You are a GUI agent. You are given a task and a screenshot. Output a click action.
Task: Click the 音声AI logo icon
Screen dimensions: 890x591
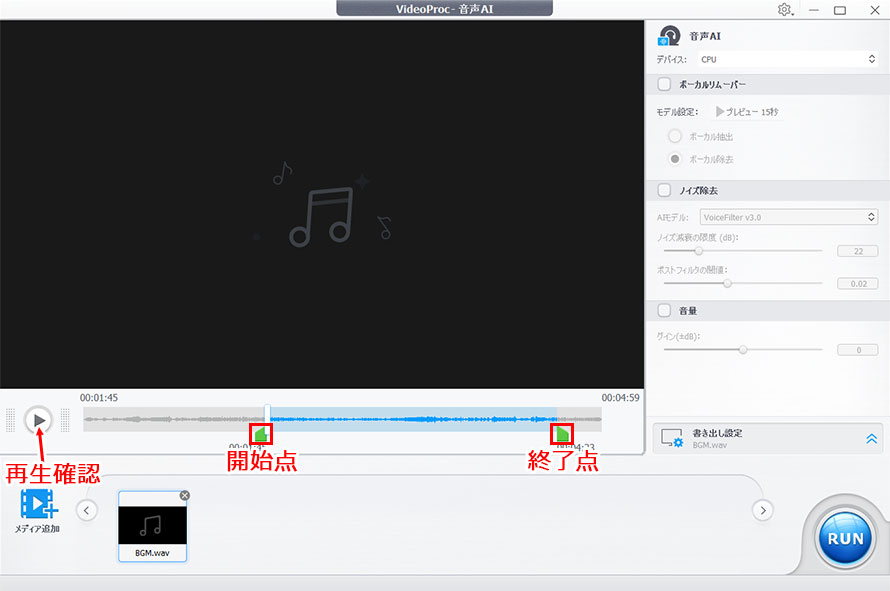(669, 36)
